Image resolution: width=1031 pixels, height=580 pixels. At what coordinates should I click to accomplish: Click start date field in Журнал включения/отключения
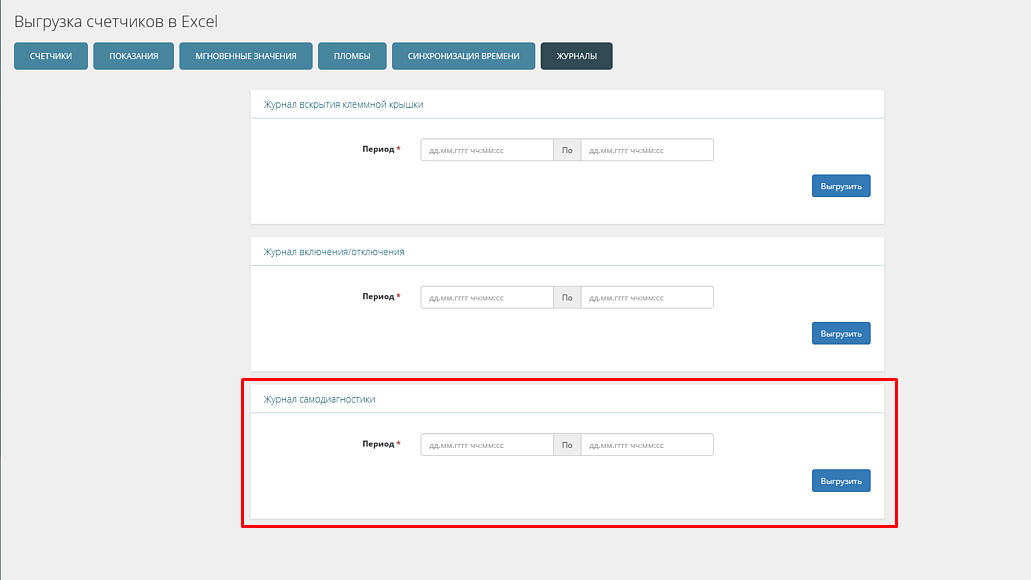(x=486, y=297)
